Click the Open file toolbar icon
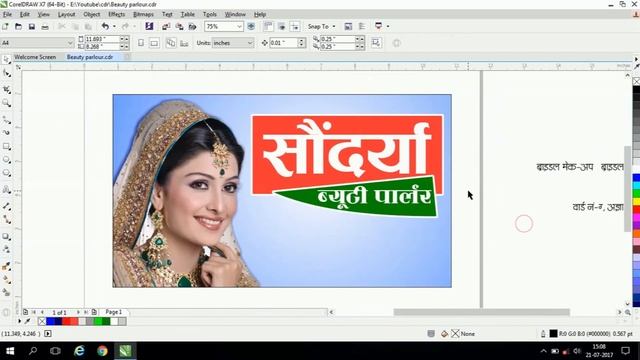Screen dimensions: 640x360 point(18,27)
